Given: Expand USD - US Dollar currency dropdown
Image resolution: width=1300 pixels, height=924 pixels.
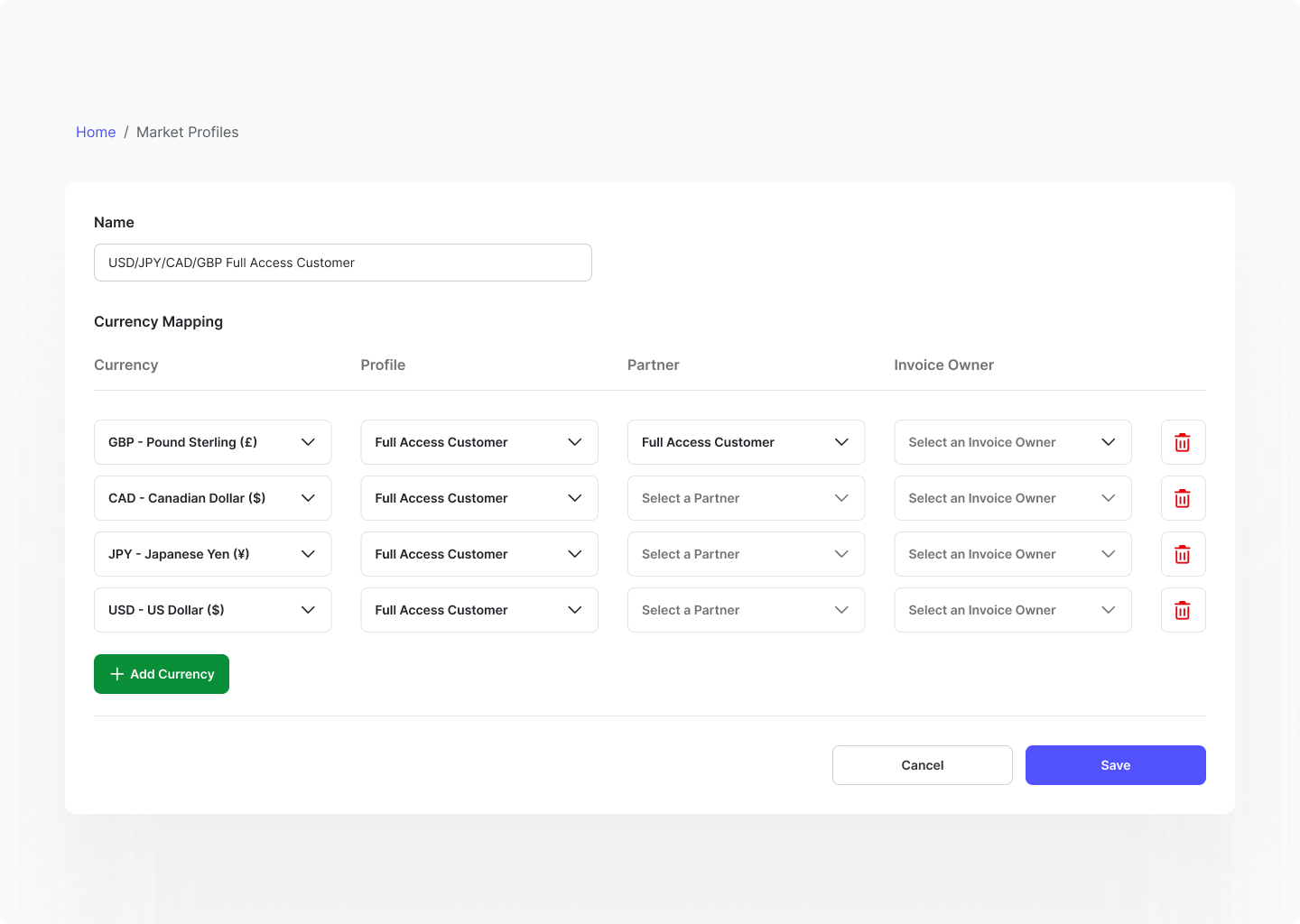Looking at the screenshot, I should click(x=212, y=610).
